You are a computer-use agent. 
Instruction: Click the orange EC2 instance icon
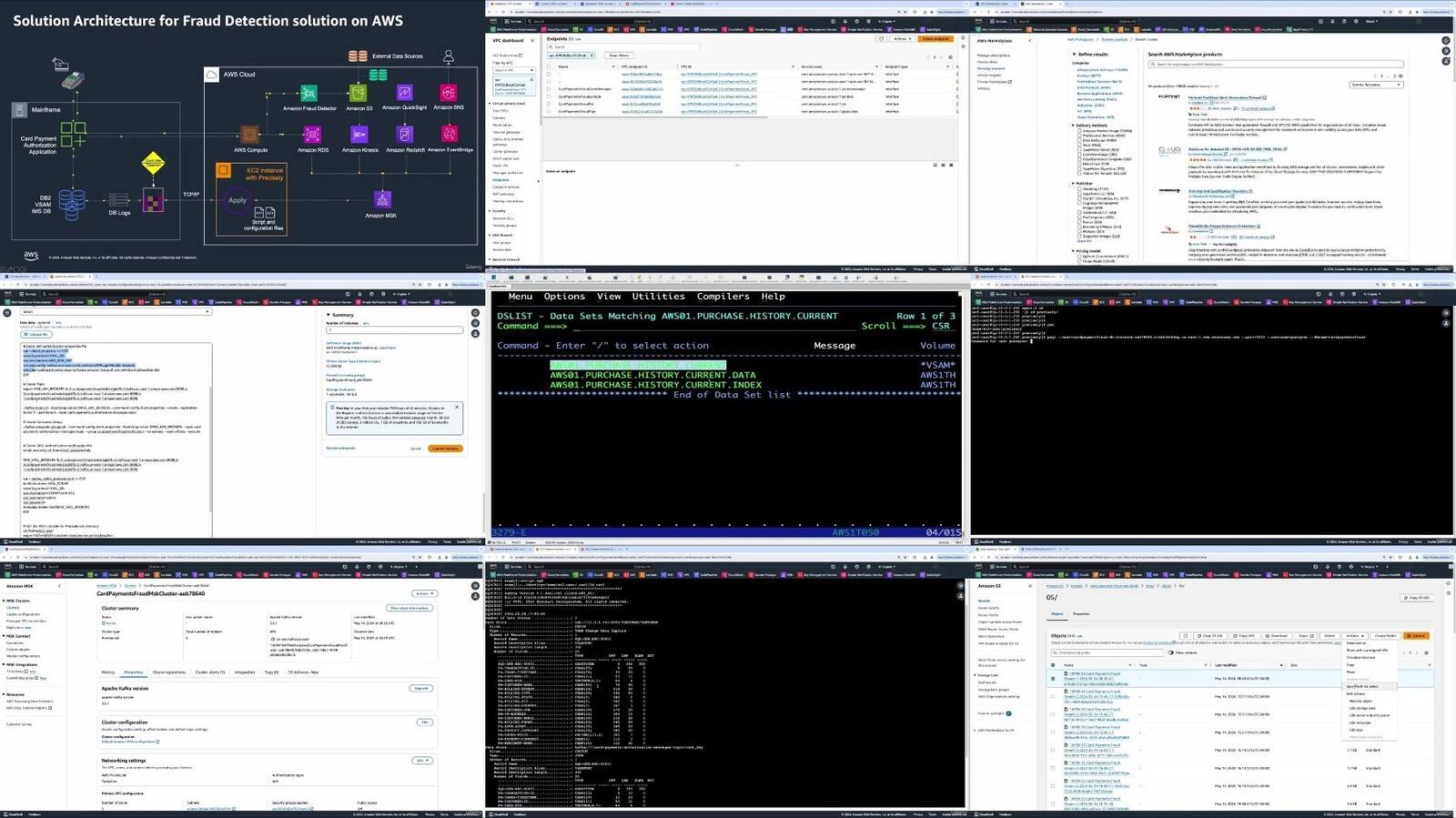[x=223, y=170]
